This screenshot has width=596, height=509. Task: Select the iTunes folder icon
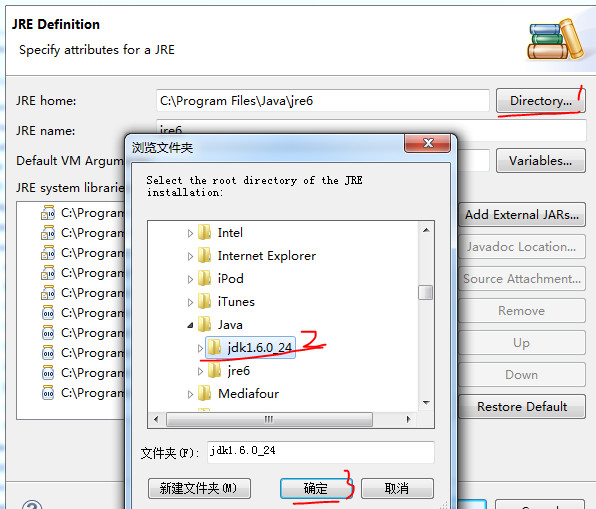(x=204, y=301)
